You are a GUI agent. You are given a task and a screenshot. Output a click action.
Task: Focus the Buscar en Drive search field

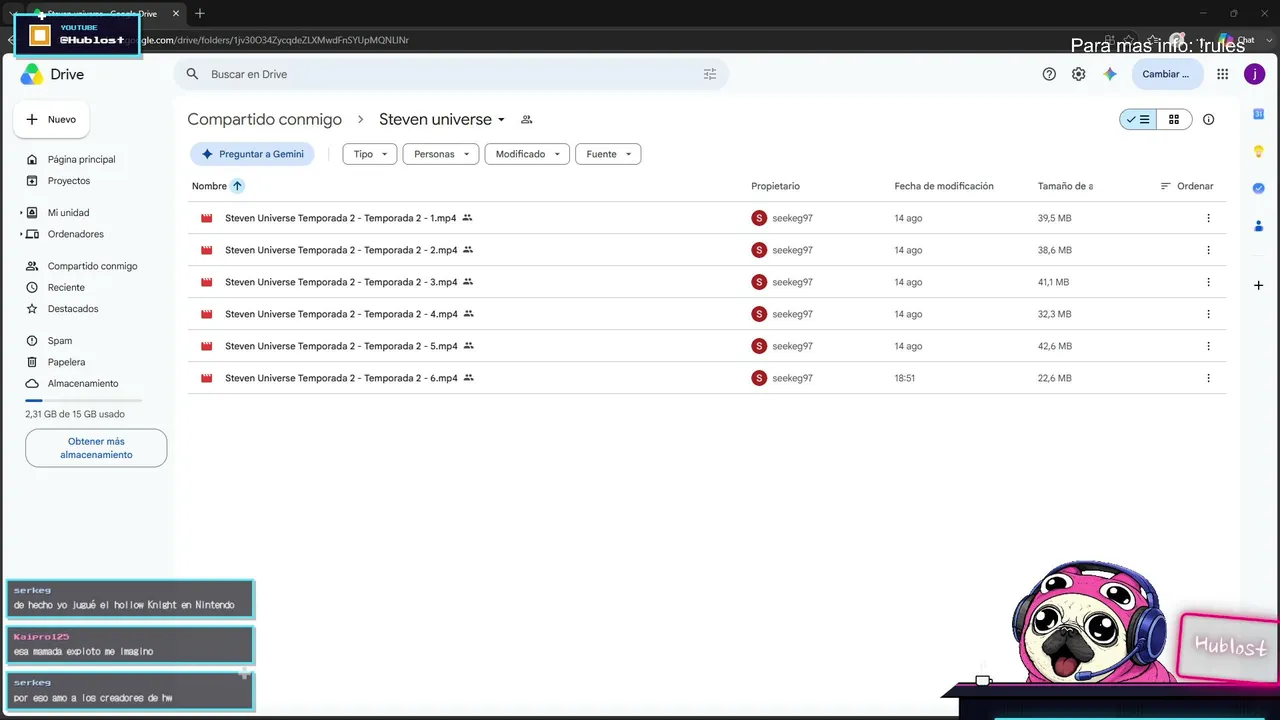coord(450,74)
